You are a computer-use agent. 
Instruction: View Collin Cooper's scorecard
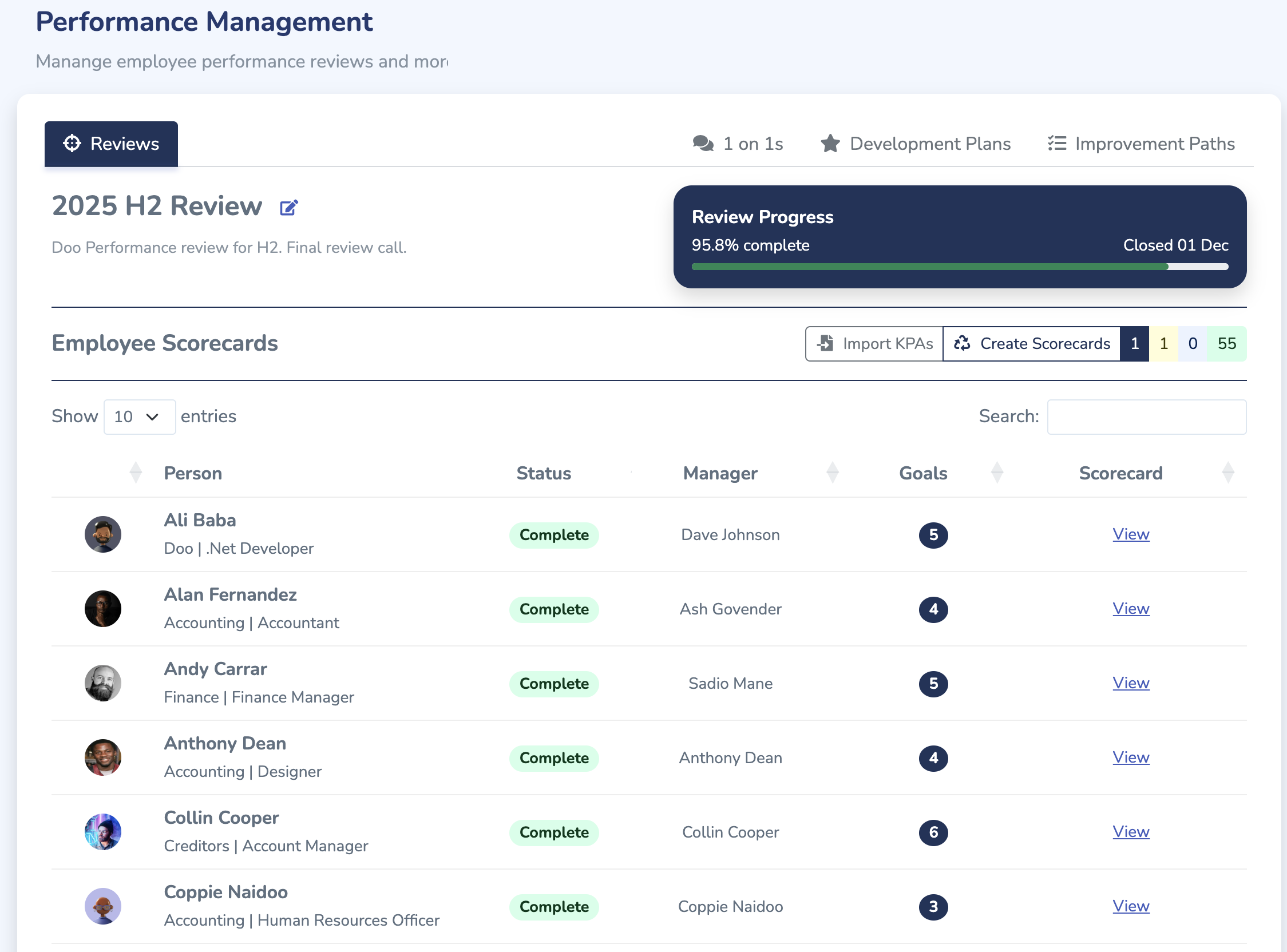(1131, 831)
